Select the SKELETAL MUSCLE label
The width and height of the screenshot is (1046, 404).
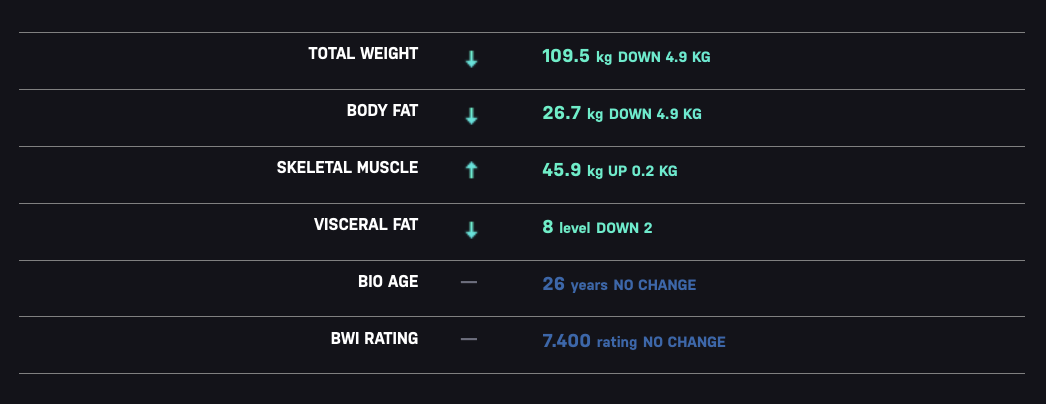coord(348,167)
